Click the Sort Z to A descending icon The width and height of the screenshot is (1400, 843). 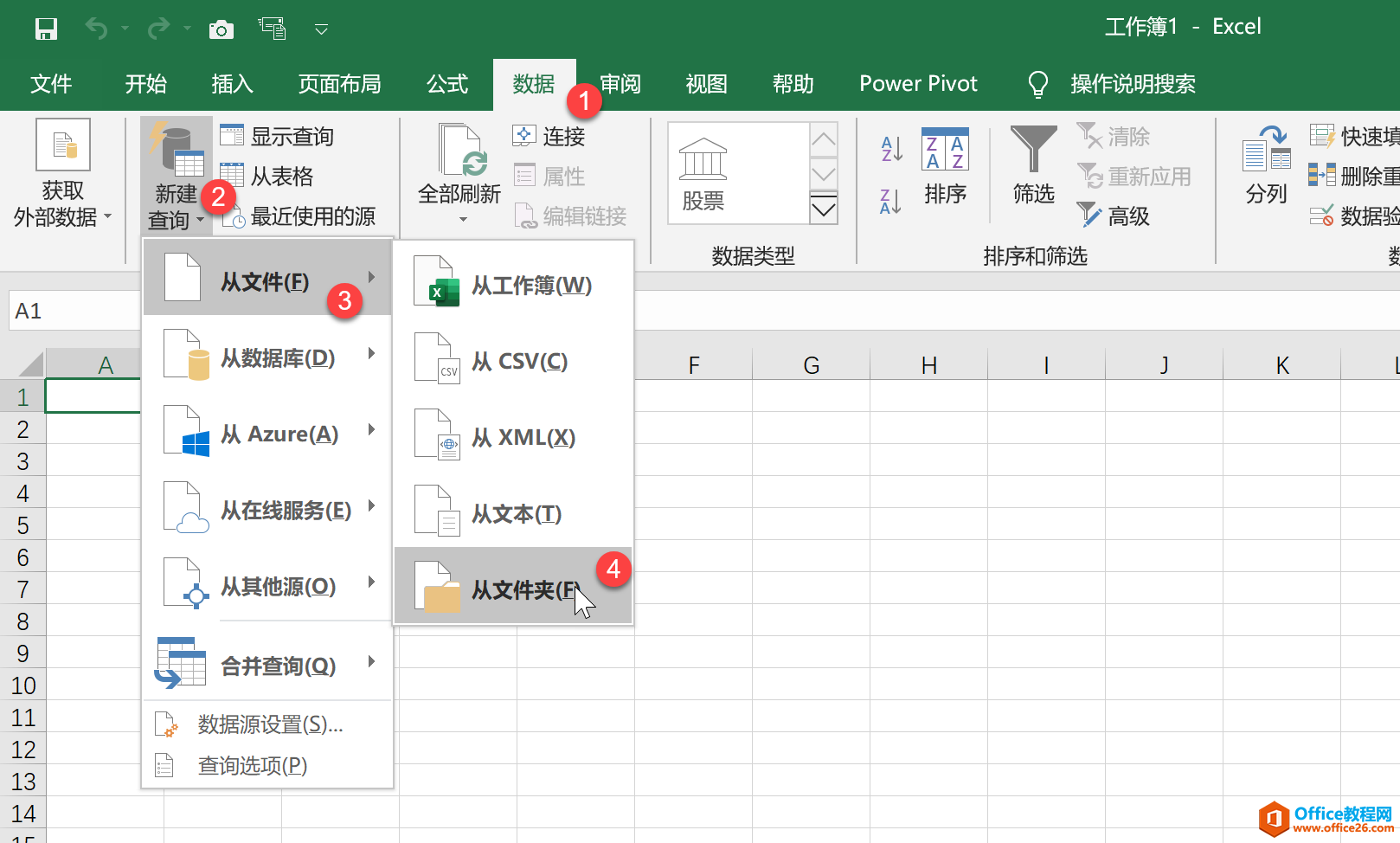coord(891,201)
